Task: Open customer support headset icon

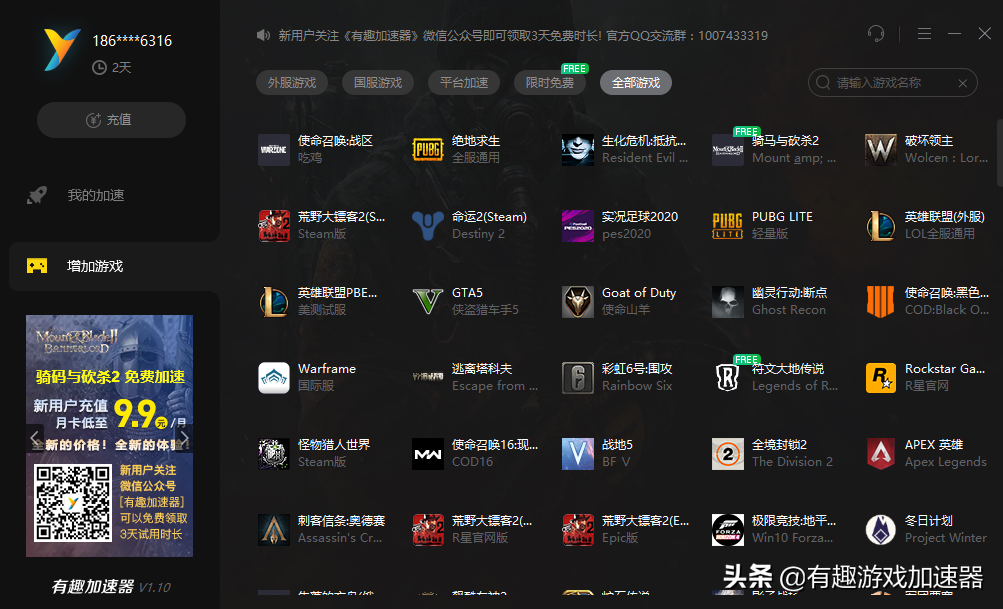Action: tap(876, 33)
